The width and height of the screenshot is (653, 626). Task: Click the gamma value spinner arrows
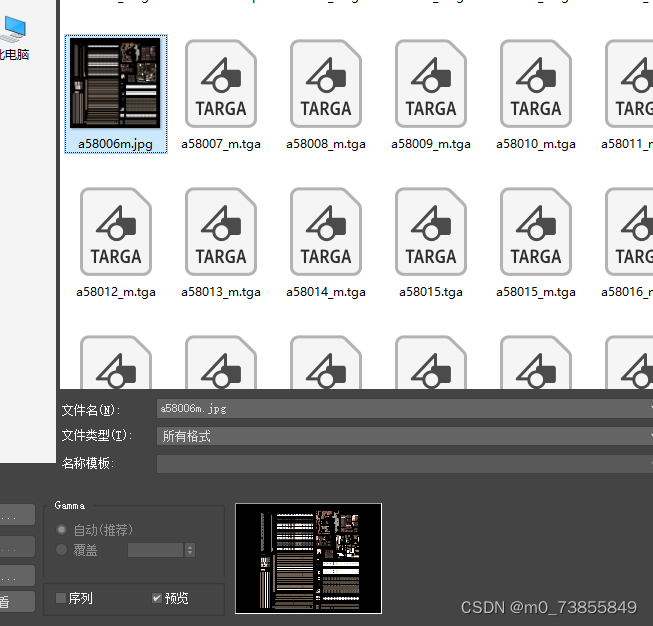point(190,550)
